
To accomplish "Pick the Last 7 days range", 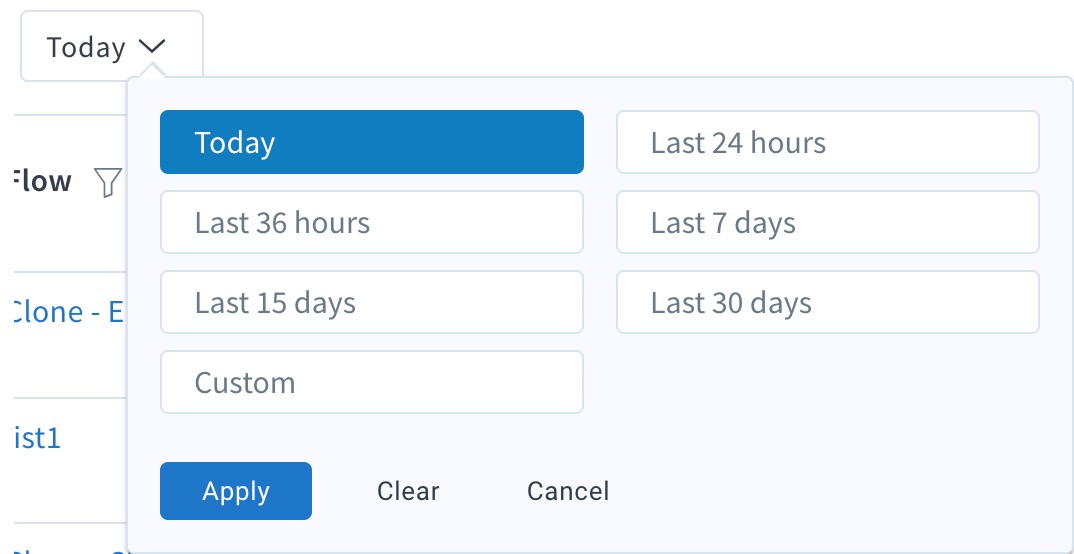I will coord(828,222).
